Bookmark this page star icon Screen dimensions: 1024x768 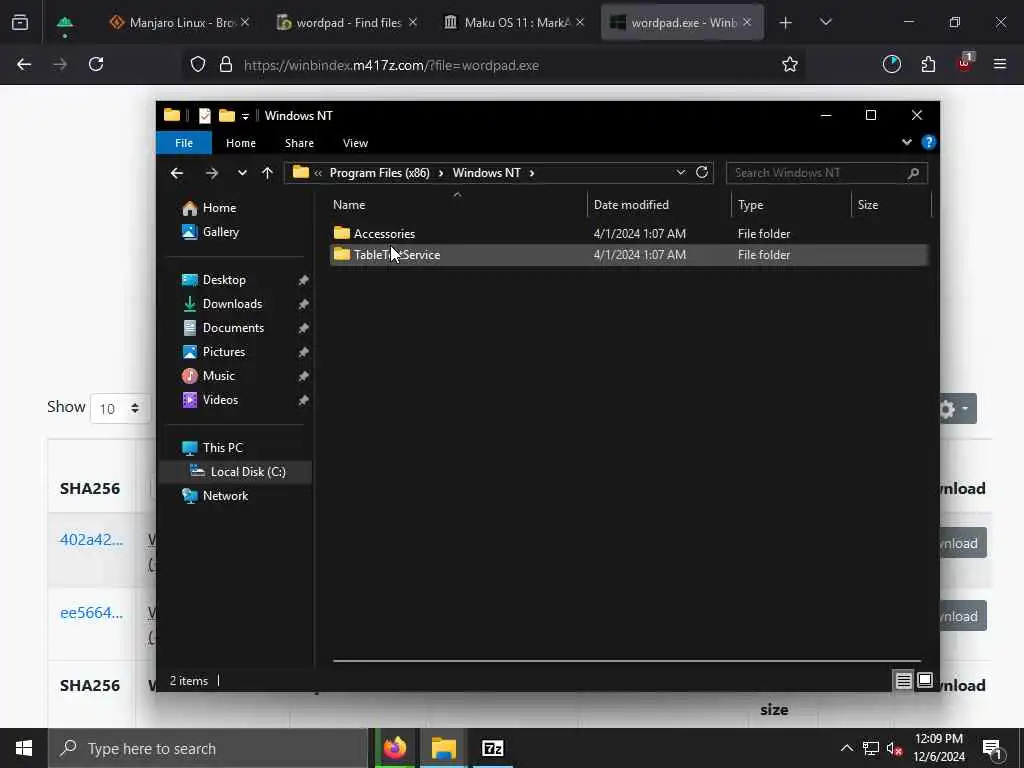[790, 65]
